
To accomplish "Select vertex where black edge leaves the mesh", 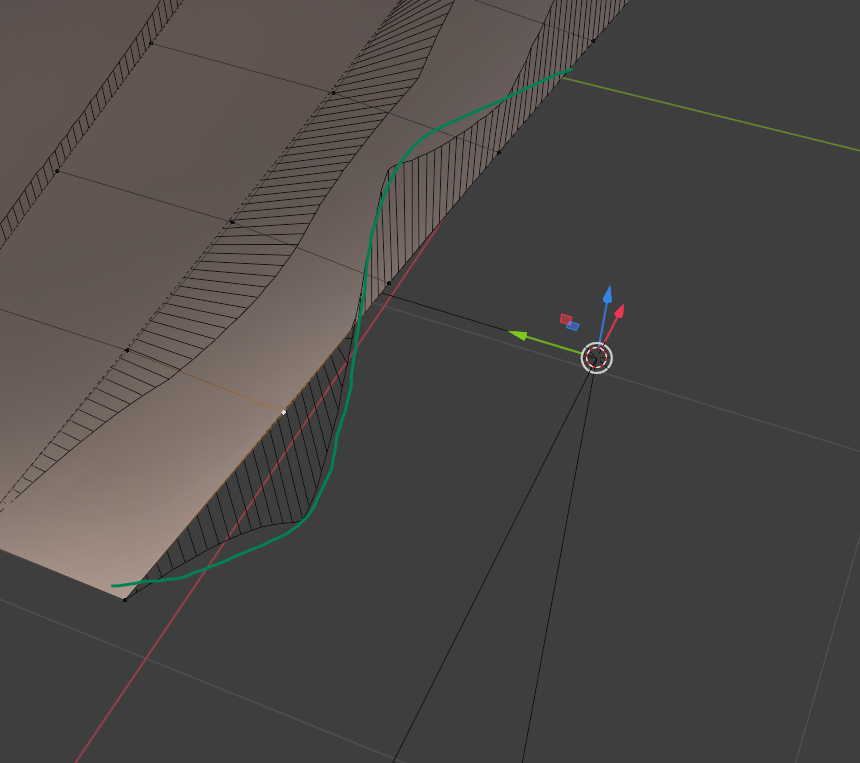I will (388, 284).
